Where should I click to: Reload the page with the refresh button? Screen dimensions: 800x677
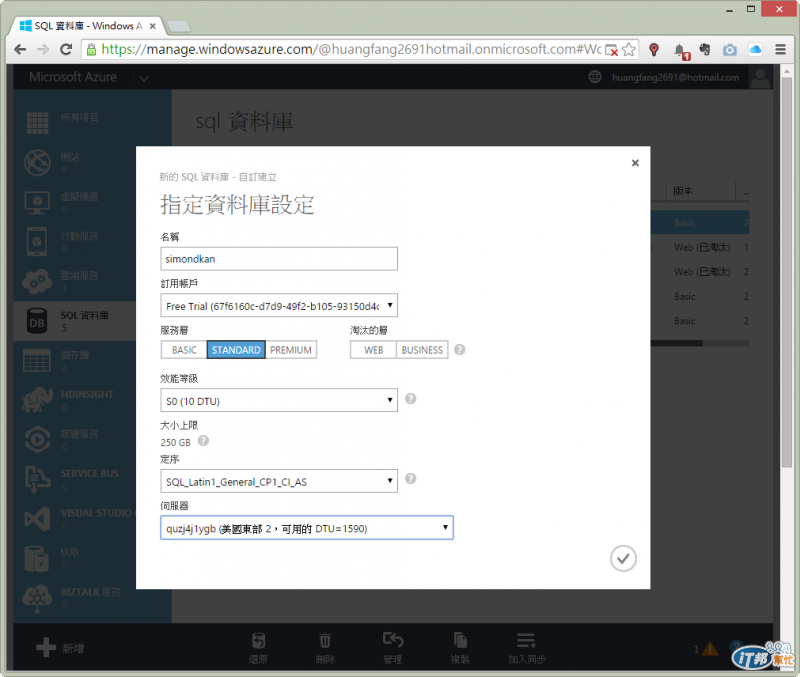coord(66,49)
